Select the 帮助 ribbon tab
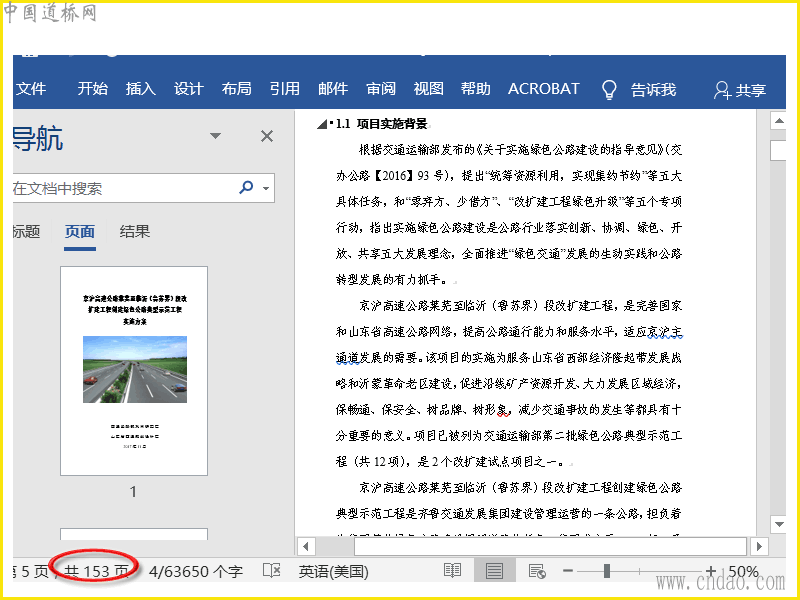This screenshot has height=600, width=800. tap(476, 89)
